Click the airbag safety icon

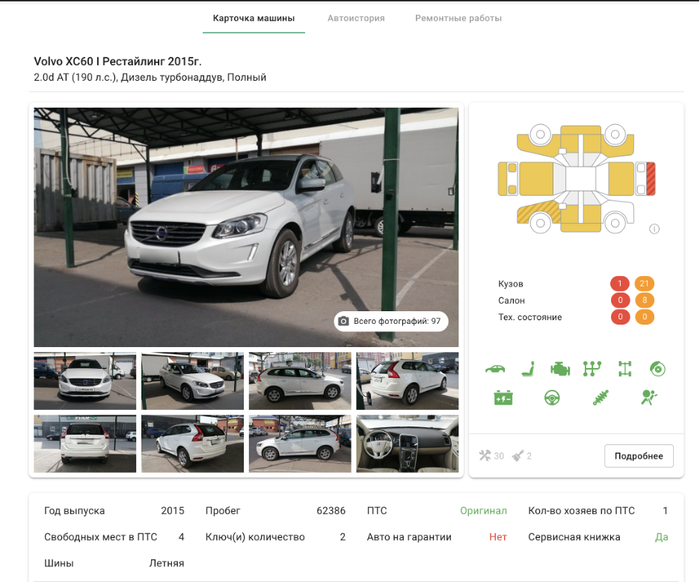click(x=649, y=397)
